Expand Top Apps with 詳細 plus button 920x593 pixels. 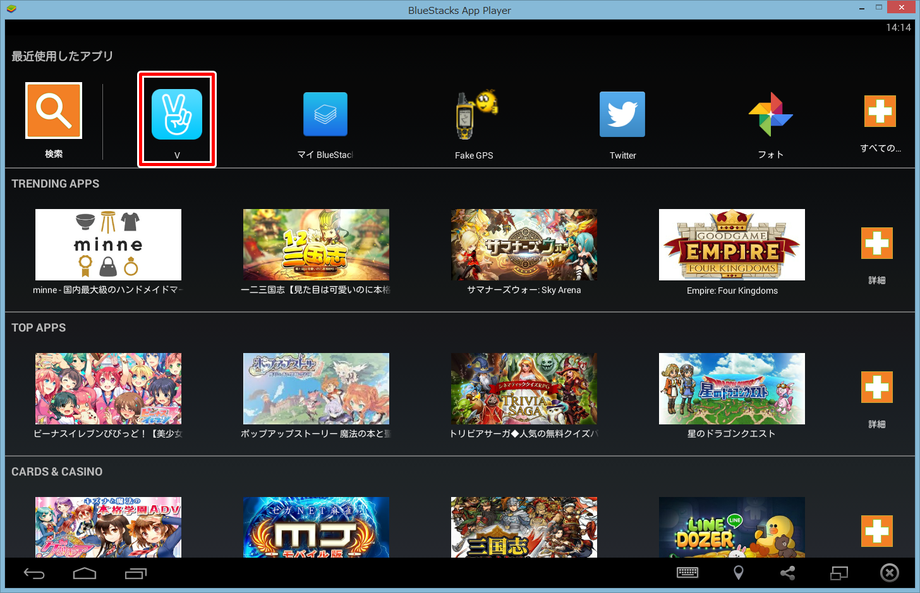pyautogui.click(x=876, y=387)
